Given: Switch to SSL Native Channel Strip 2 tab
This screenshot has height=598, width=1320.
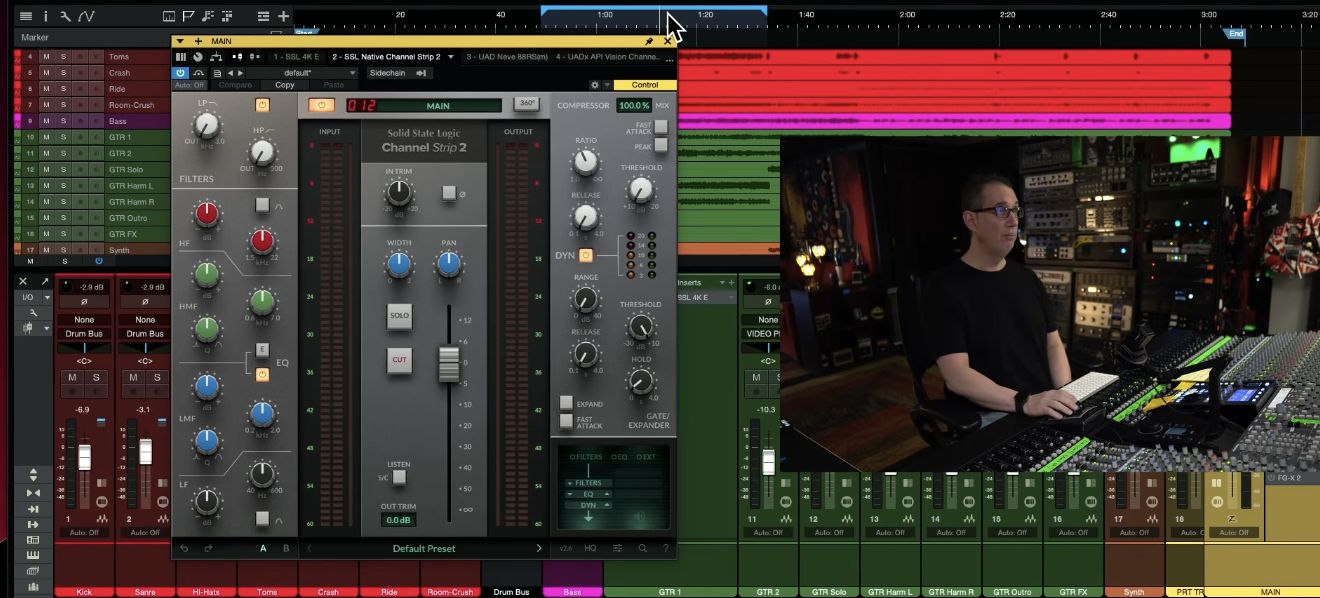Looking at the screenshot, I should click(x=386, y=57).
